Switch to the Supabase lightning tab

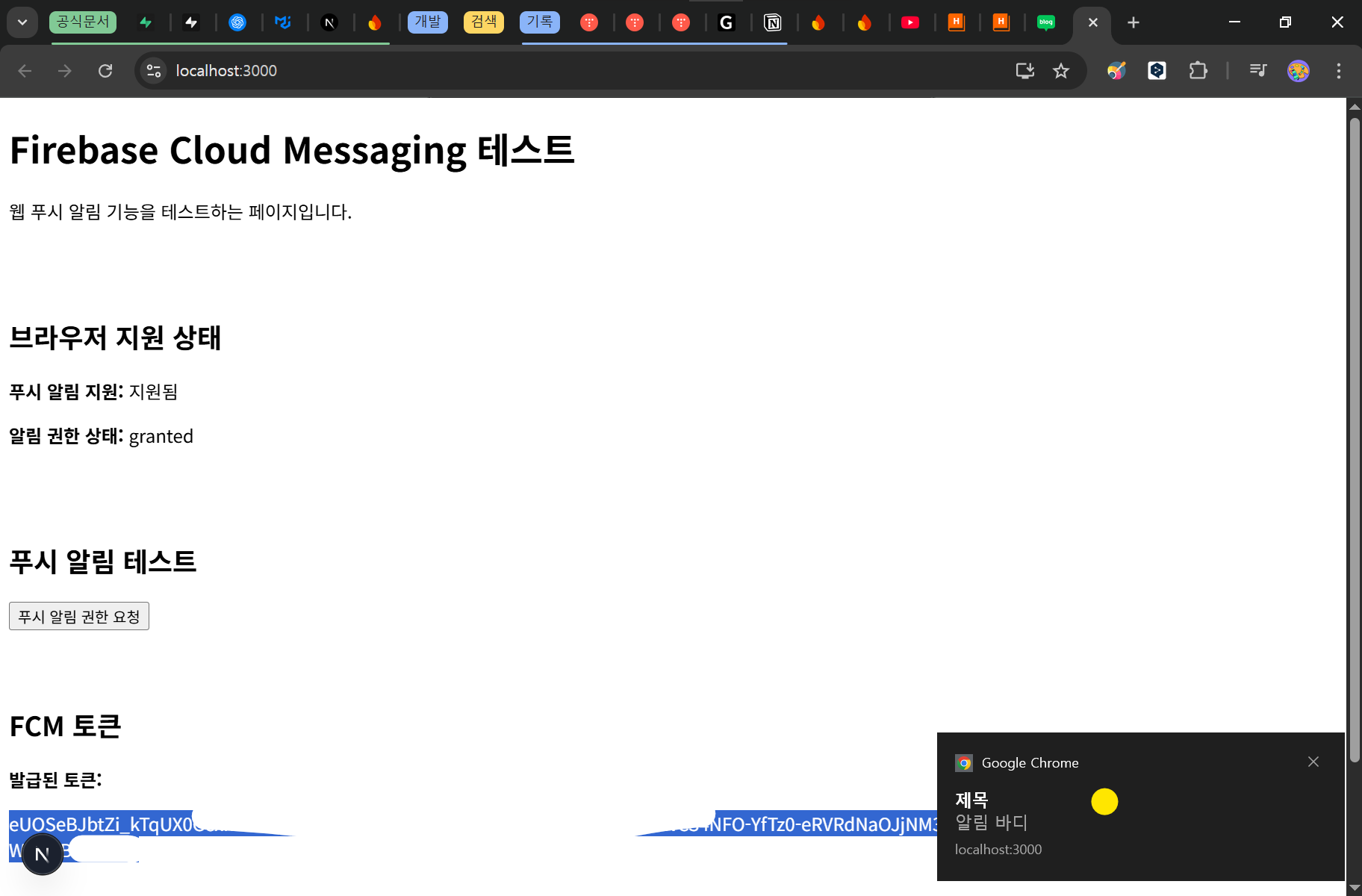tap(146, 22)
